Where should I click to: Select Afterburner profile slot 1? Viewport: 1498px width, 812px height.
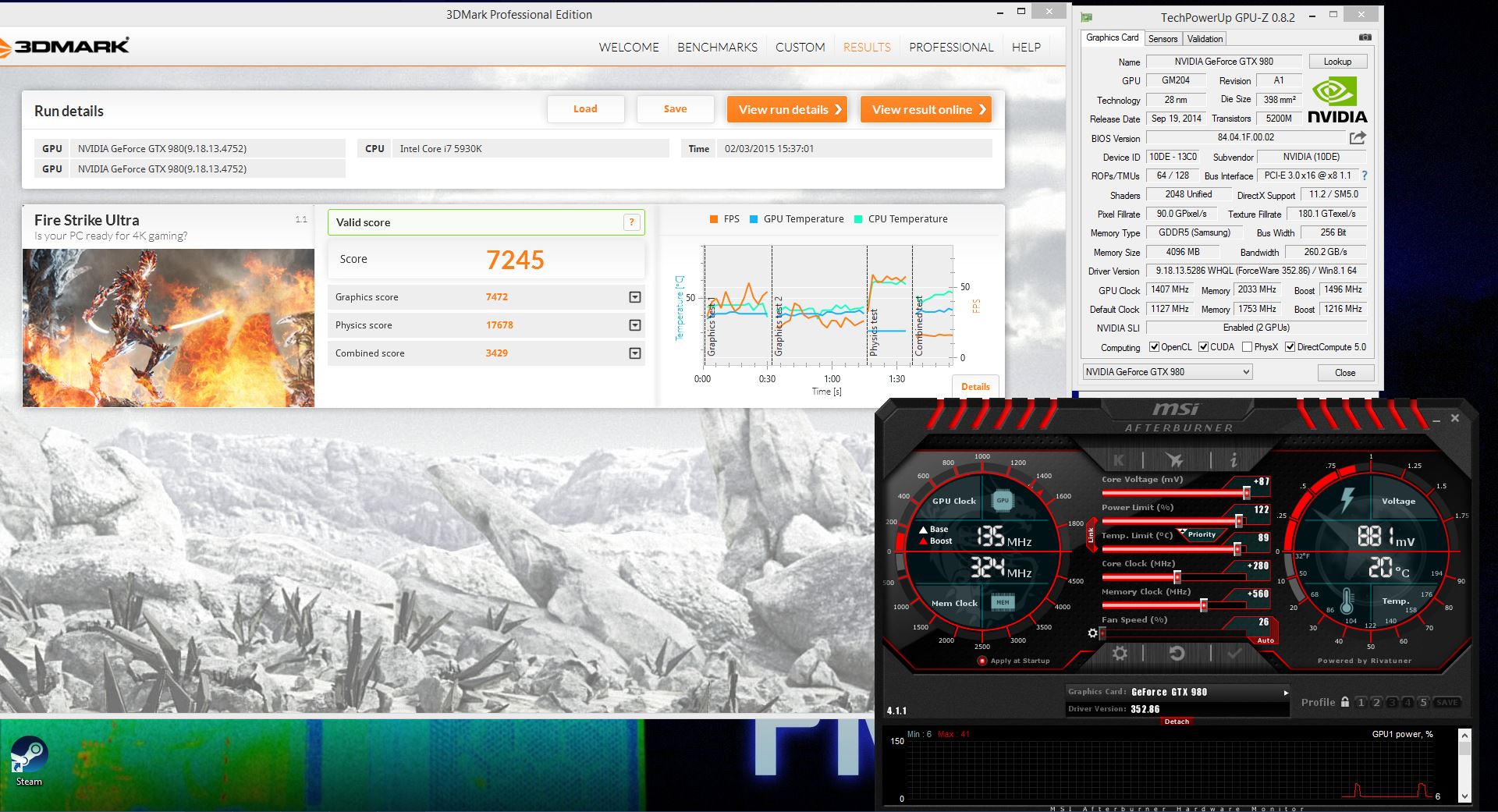click(x=1361, y=702)
